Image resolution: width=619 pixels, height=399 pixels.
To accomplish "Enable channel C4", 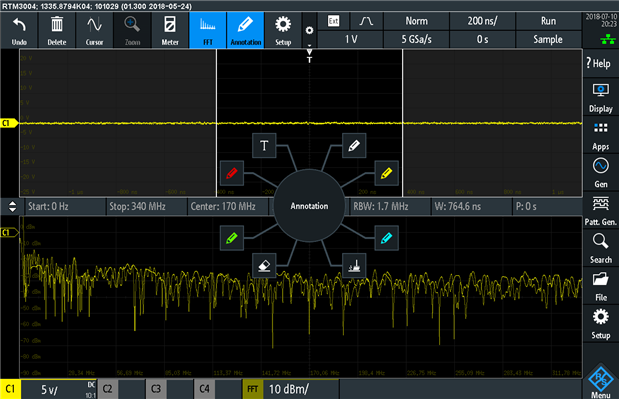I will point(204,389).
